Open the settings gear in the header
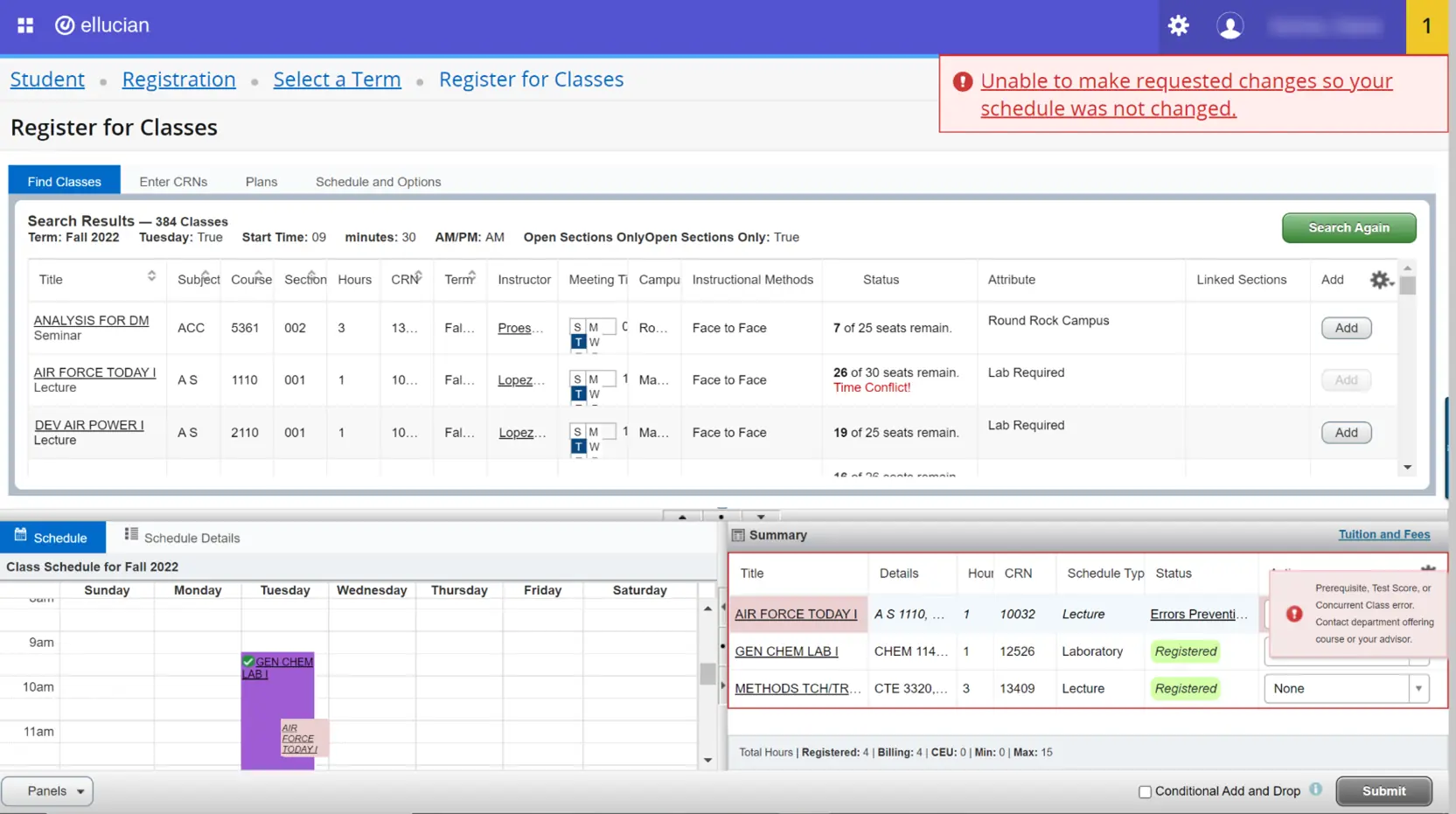 pos(1179,25)
